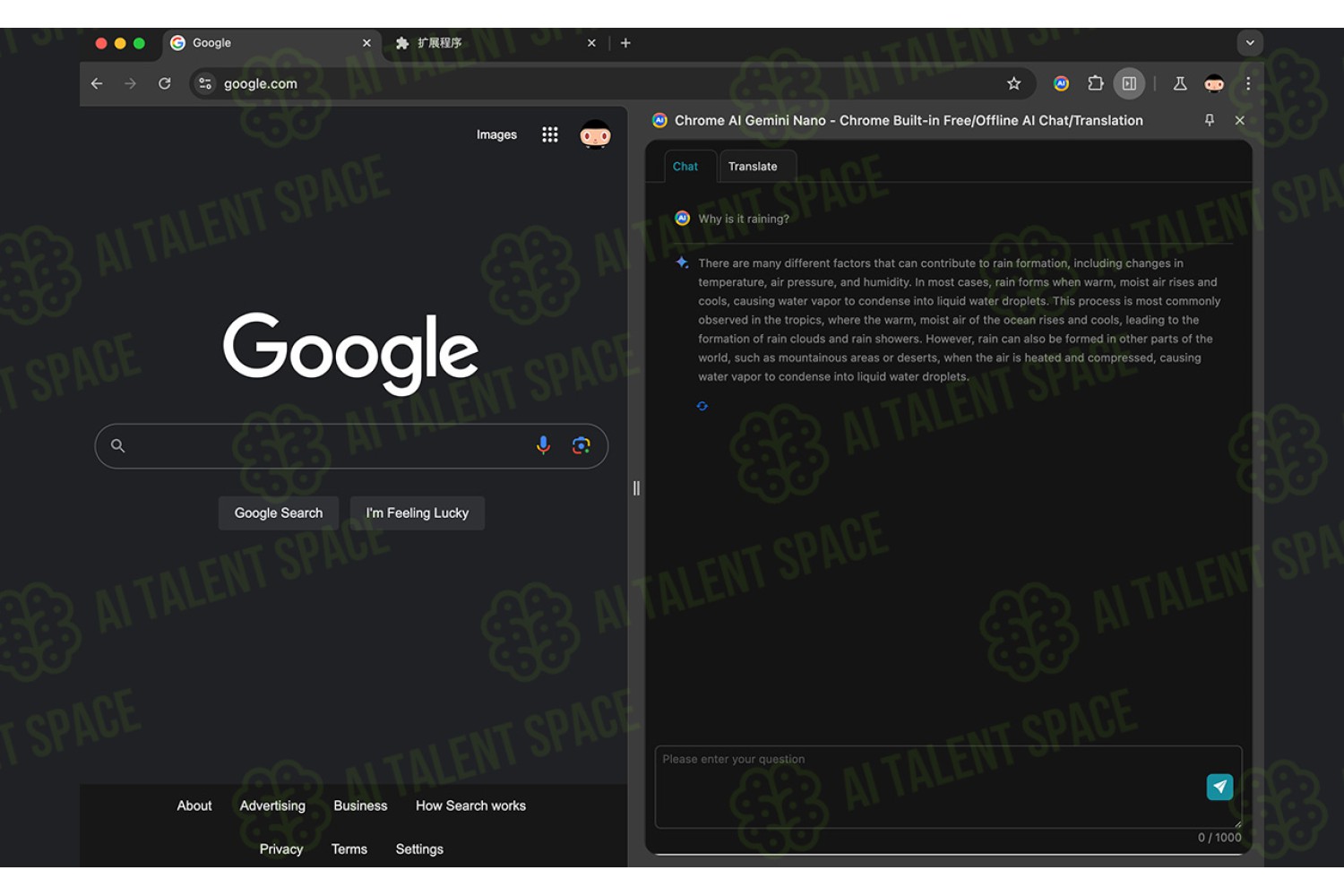Click inside the Google search box
This screenshot has height=896, width=1344.
(351, 446)
